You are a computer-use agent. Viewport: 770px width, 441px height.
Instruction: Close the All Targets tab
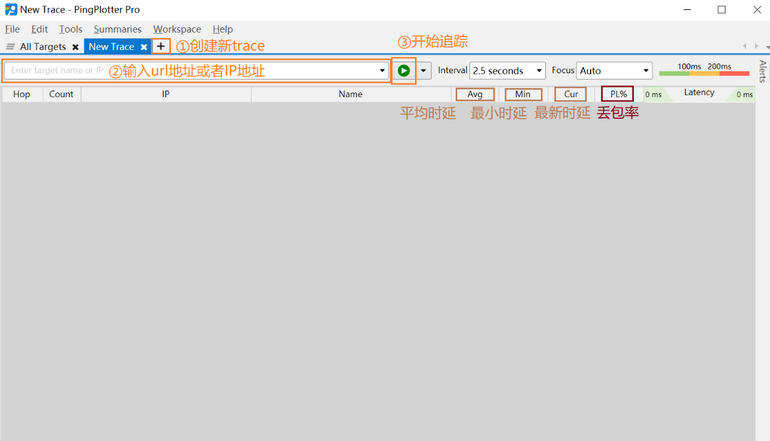point(75,47)
